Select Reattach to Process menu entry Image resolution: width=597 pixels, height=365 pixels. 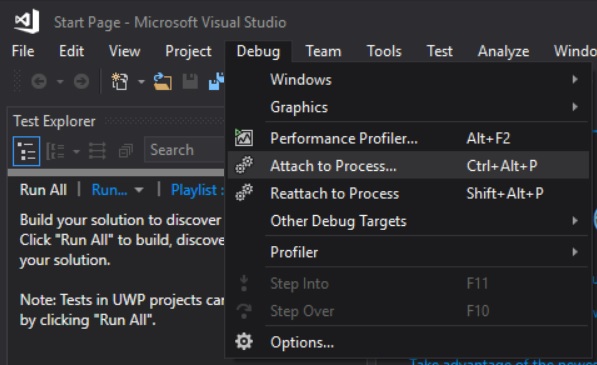pyautogui.click(x=408, y=193)
